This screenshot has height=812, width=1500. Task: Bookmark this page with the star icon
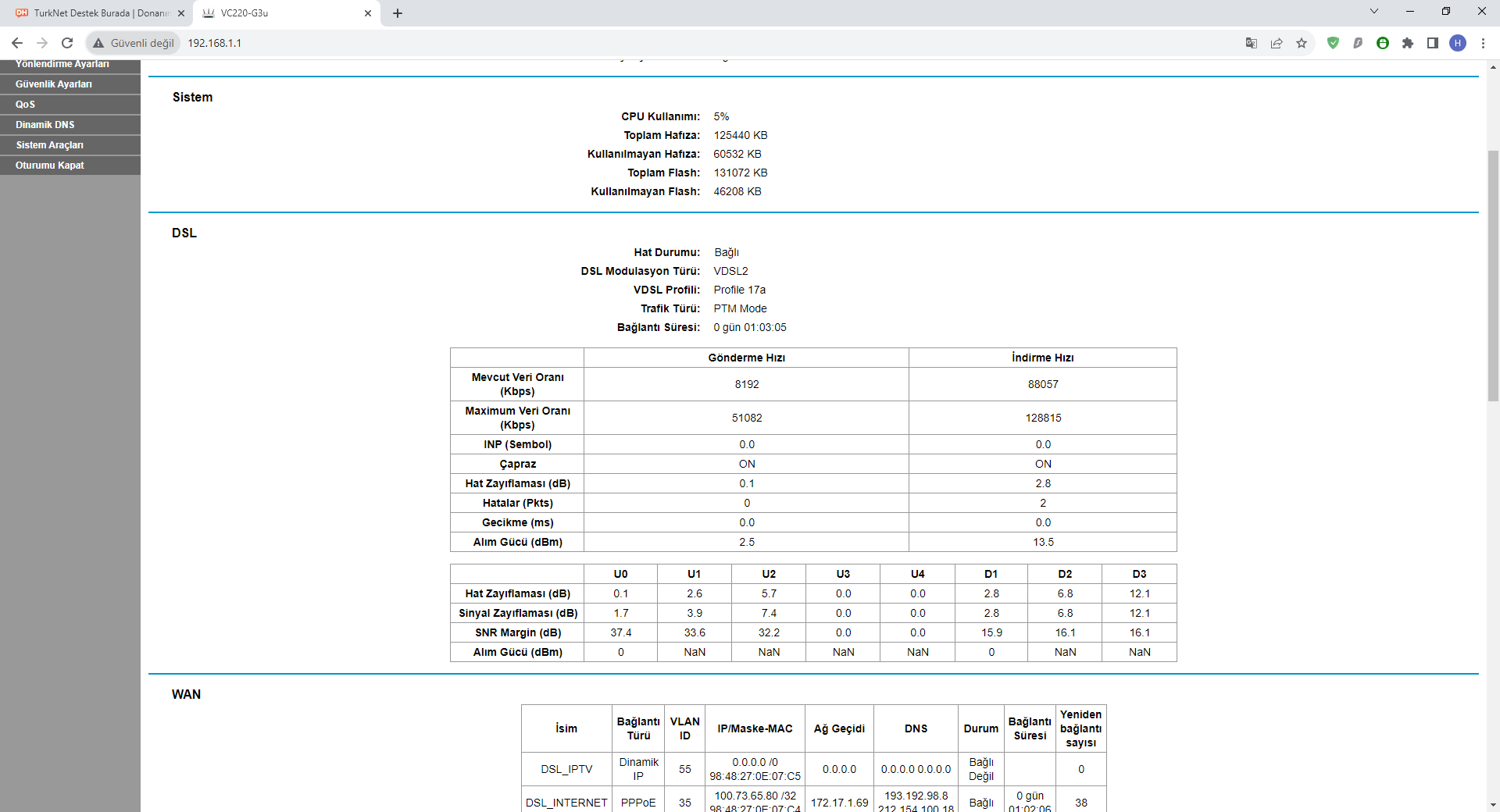1302,43
